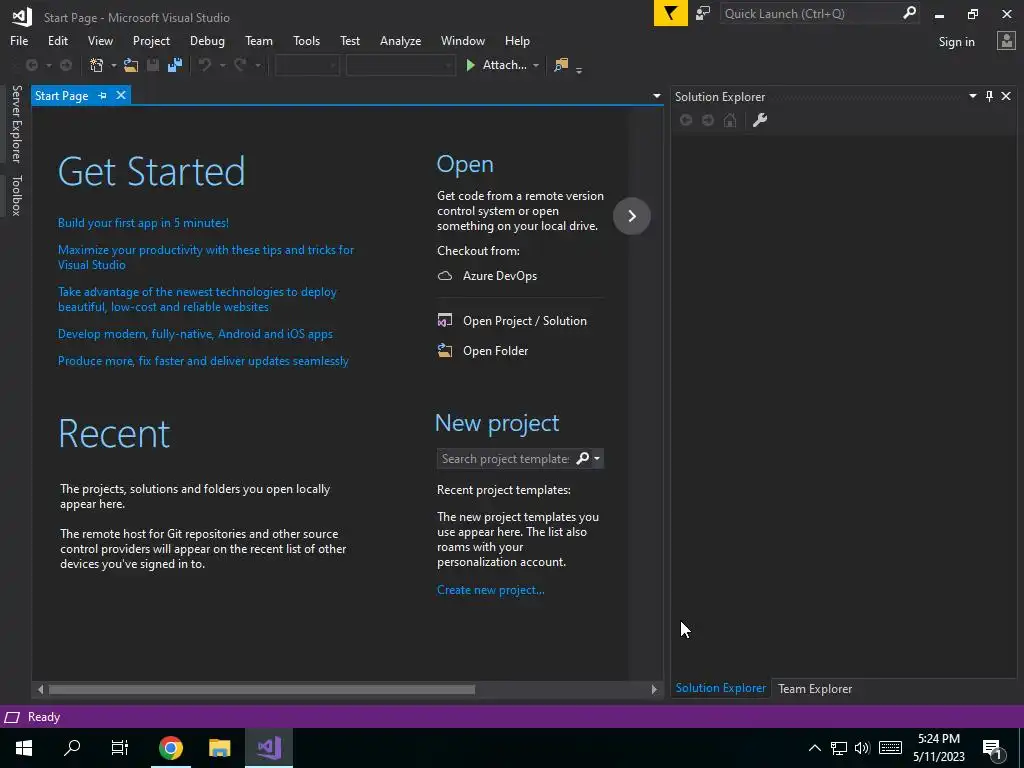Open the Help menu

click(517, 40)
